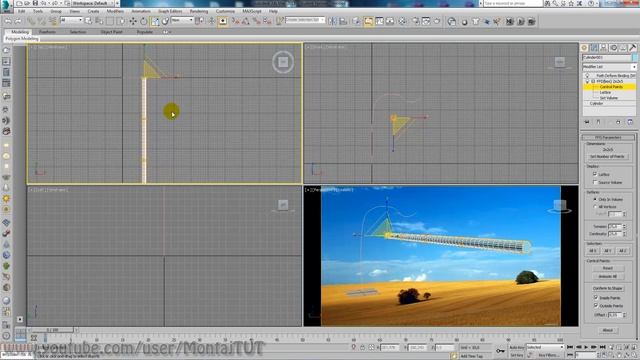Select the All Vertices radio button
The width and height of the screenshot is (640, 360).
pyautogui.click(x=595, y=207)
